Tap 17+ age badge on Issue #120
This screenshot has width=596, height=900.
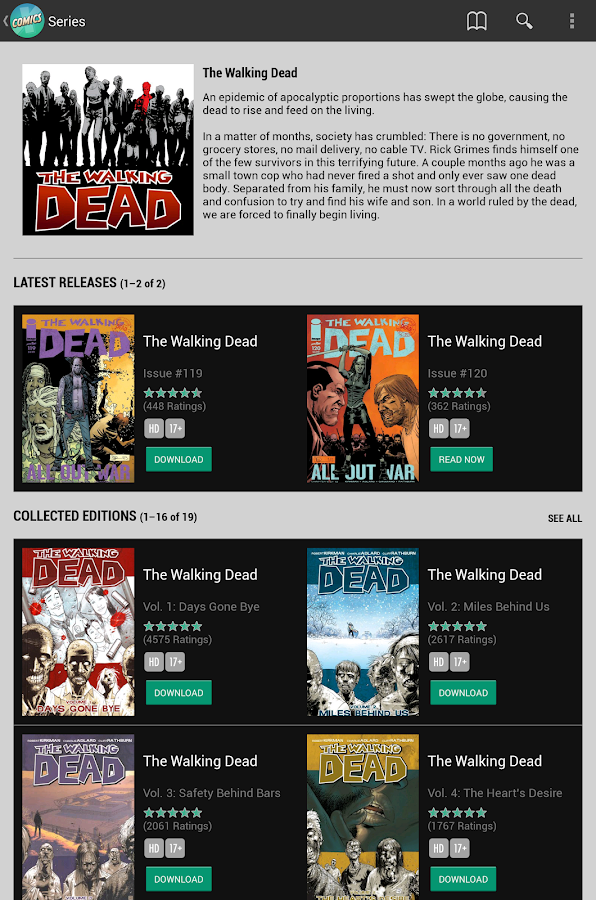[x=460, y=428]
